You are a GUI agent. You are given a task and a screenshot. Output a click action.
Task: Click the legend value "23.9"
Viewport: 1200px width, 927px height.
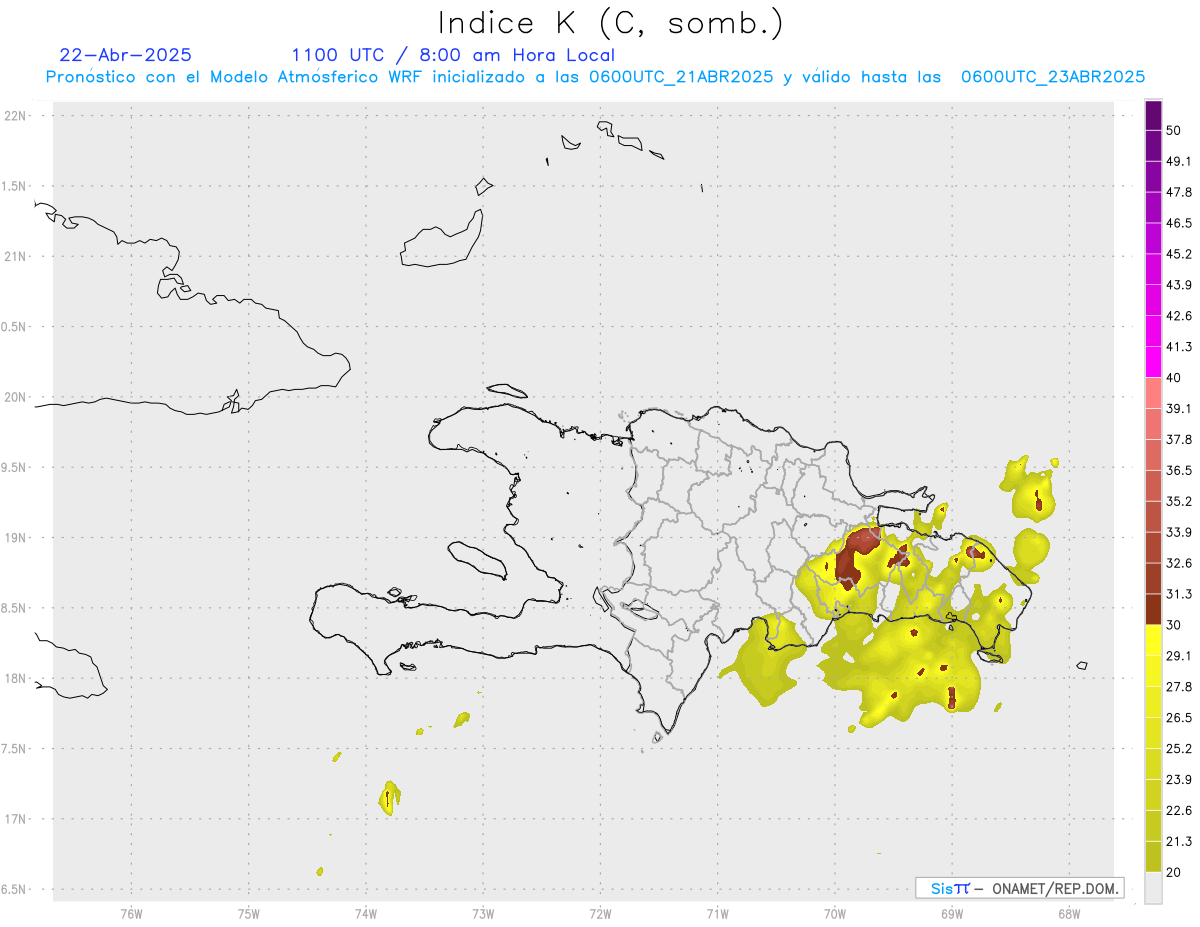(1179, 779)
